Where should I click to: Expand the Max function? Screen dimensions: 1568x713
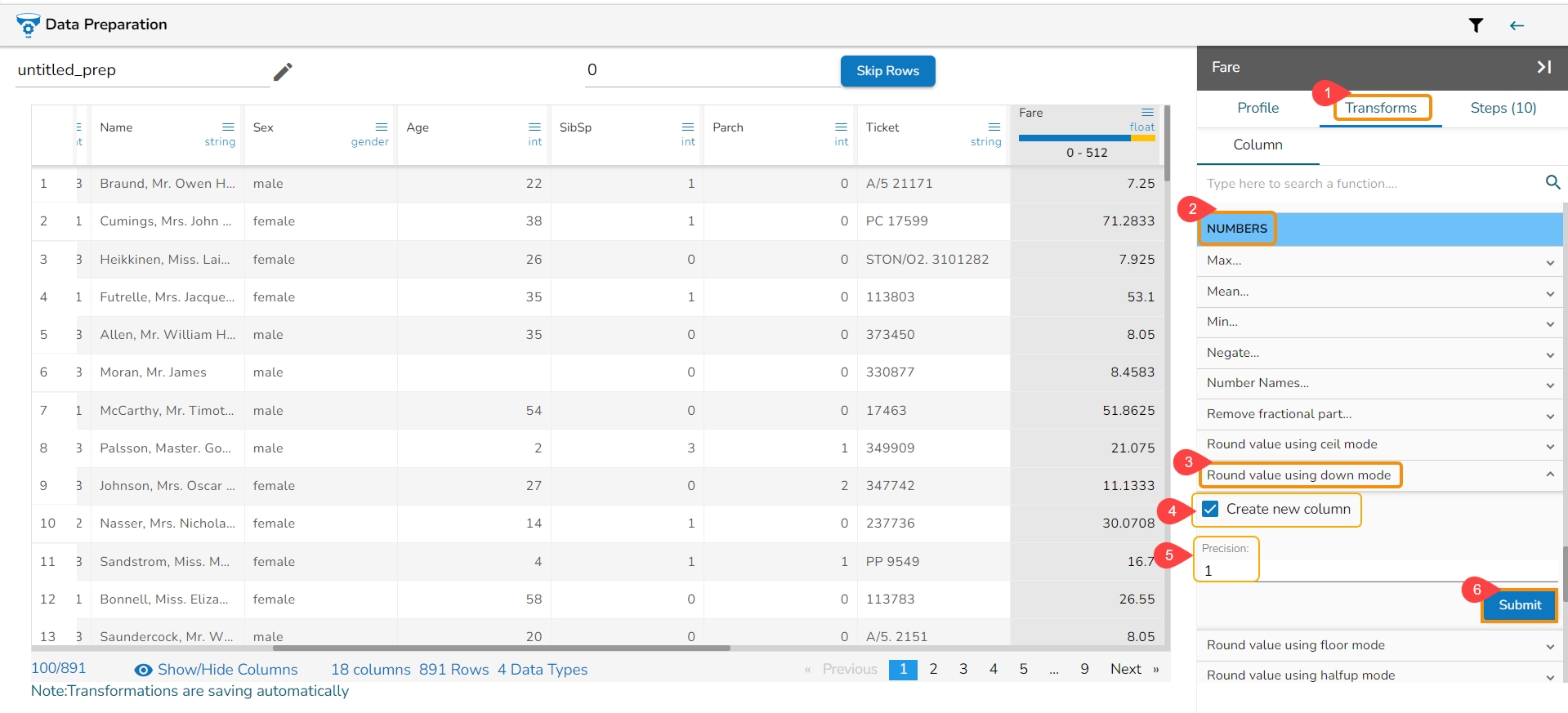point(1549,262)
